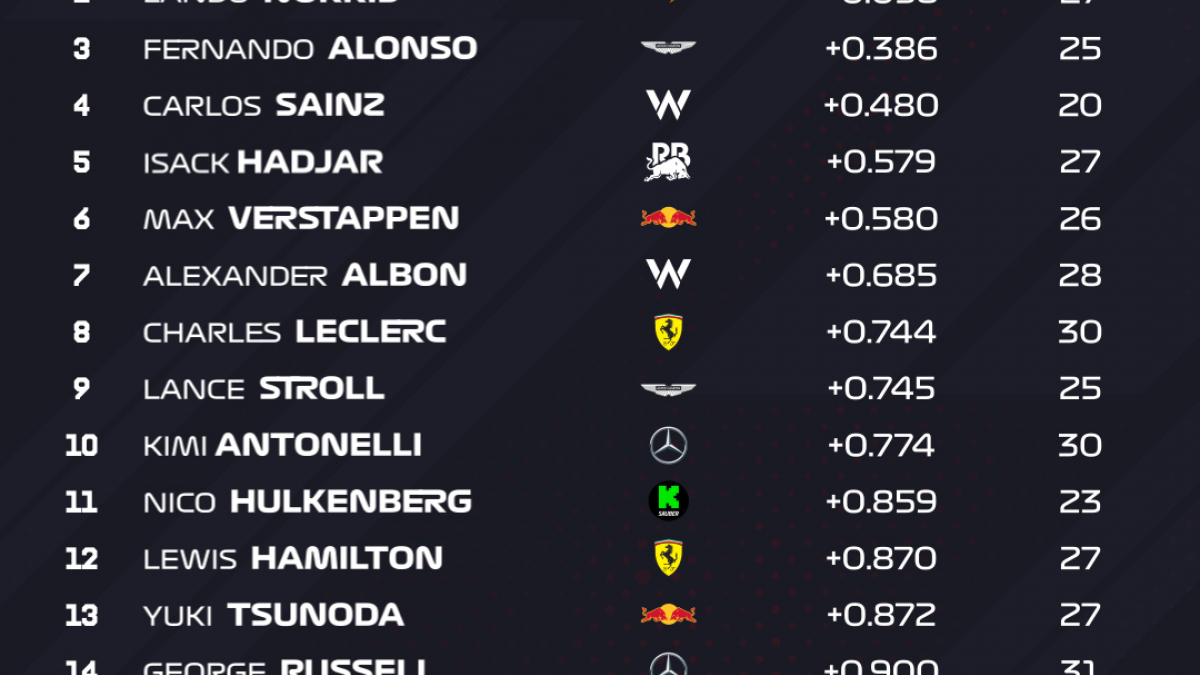Open Fernando Alonso driver name
Viewport: 1200px width, 675px height.
click(310, 48)
